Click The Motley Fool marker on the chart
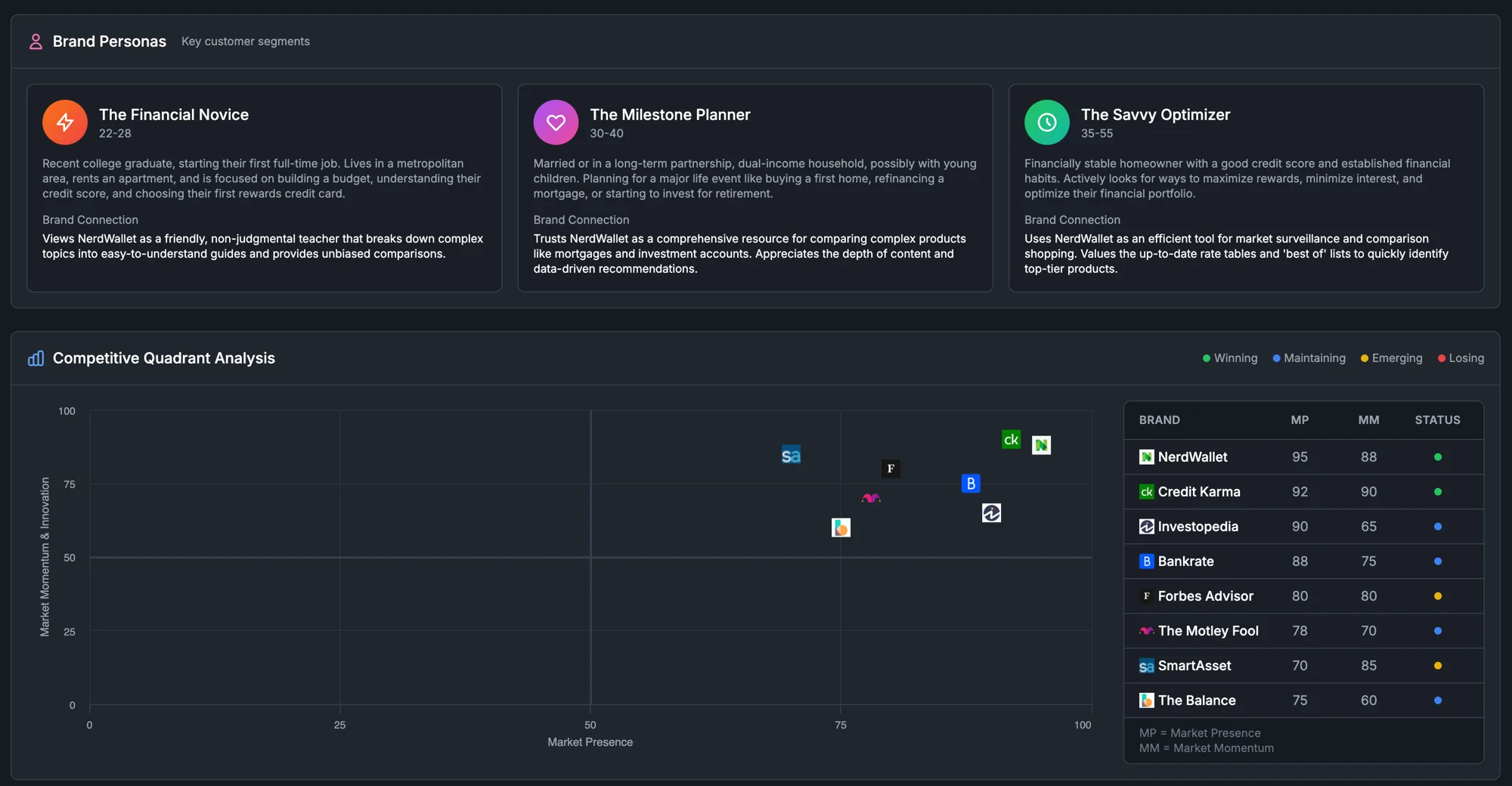This screenshot has height=786, width=1512. [x=871, y=497]
